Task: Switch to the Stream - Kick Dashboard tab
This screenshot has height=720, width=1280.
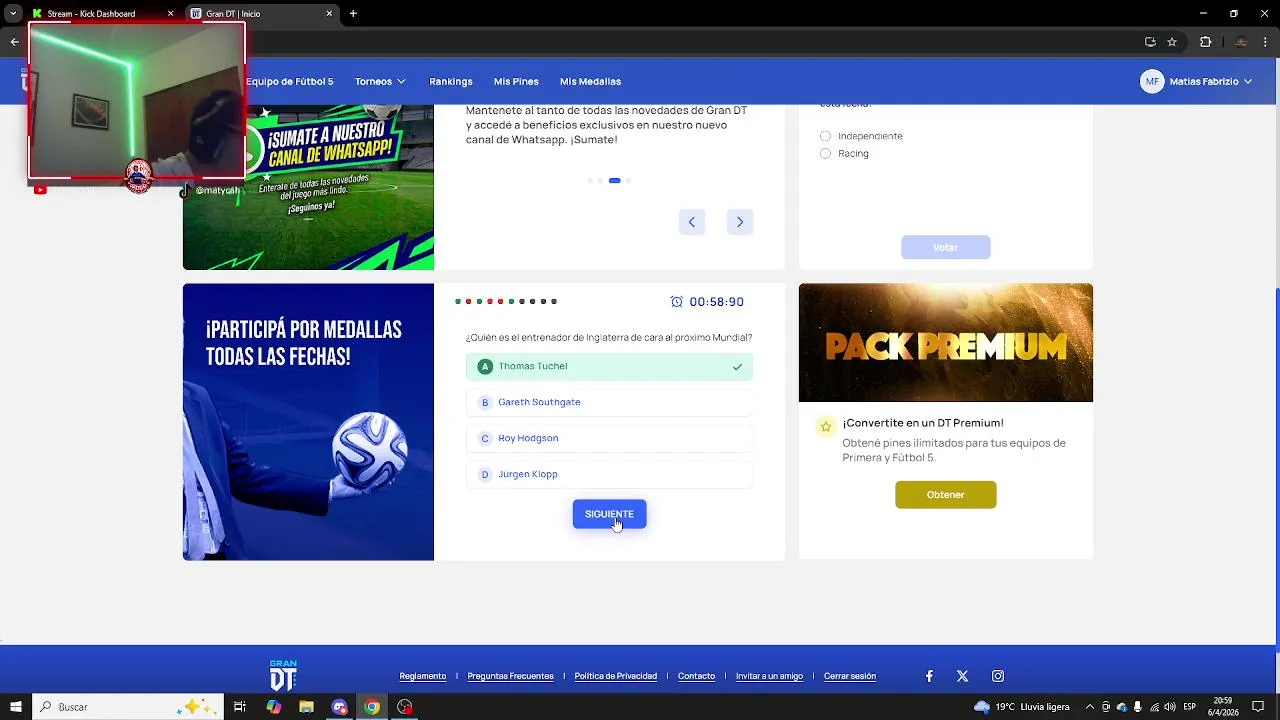Action: (102, 14)
